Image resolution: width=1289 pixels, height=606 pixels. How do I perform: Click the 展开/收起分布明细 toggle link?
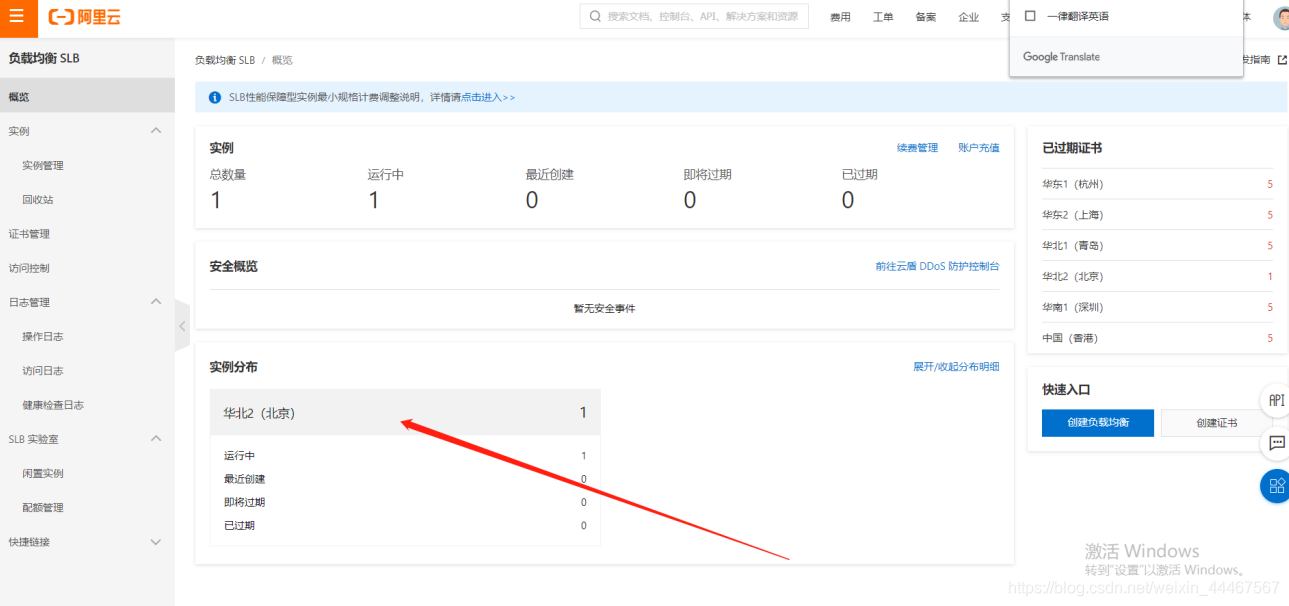[x=955, y=366]
